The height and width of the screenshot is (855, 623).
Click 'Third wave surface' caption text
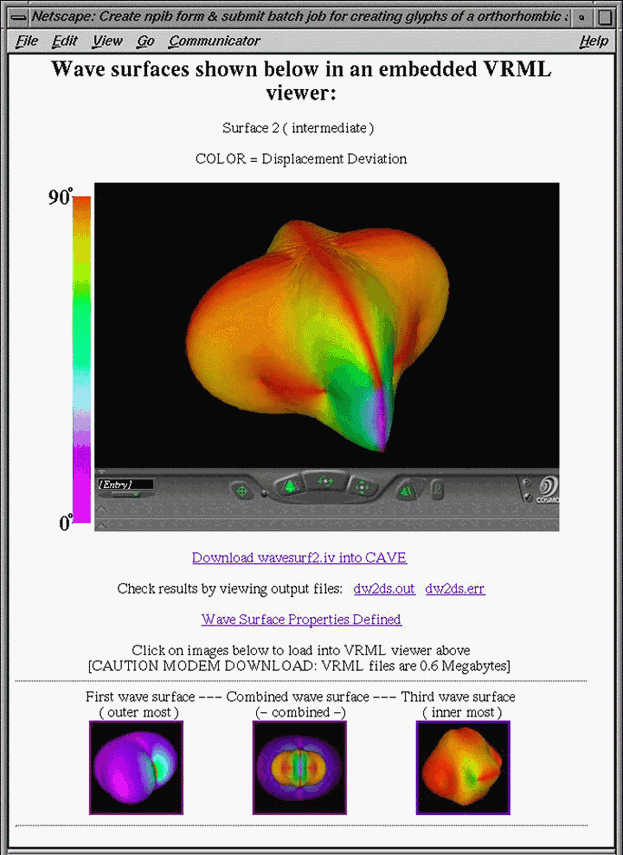click(x=458, y=697)
